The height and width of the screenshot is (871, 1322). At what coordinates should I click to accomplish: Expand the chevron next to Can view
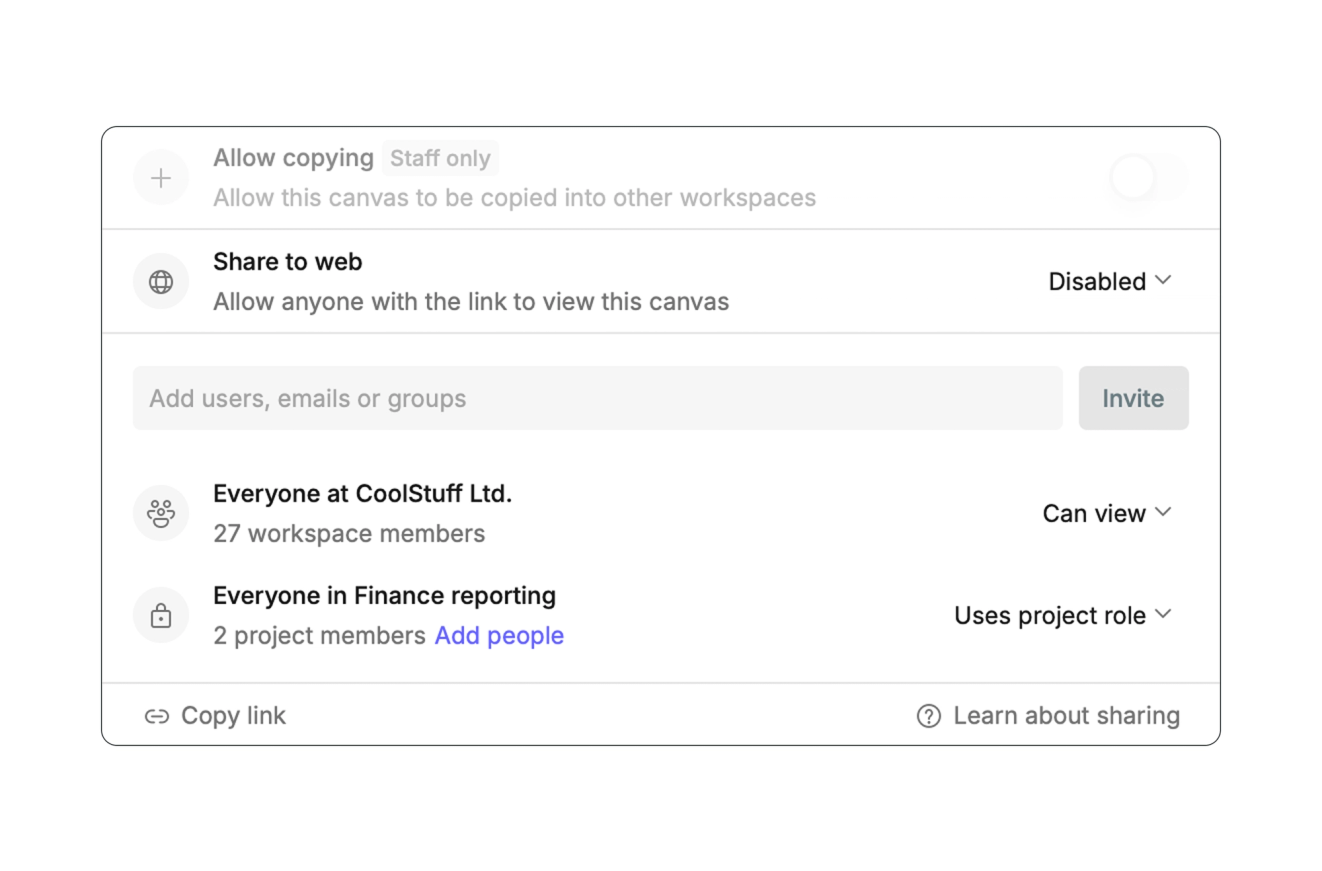pyautogui.click(x=1163, y=511)
